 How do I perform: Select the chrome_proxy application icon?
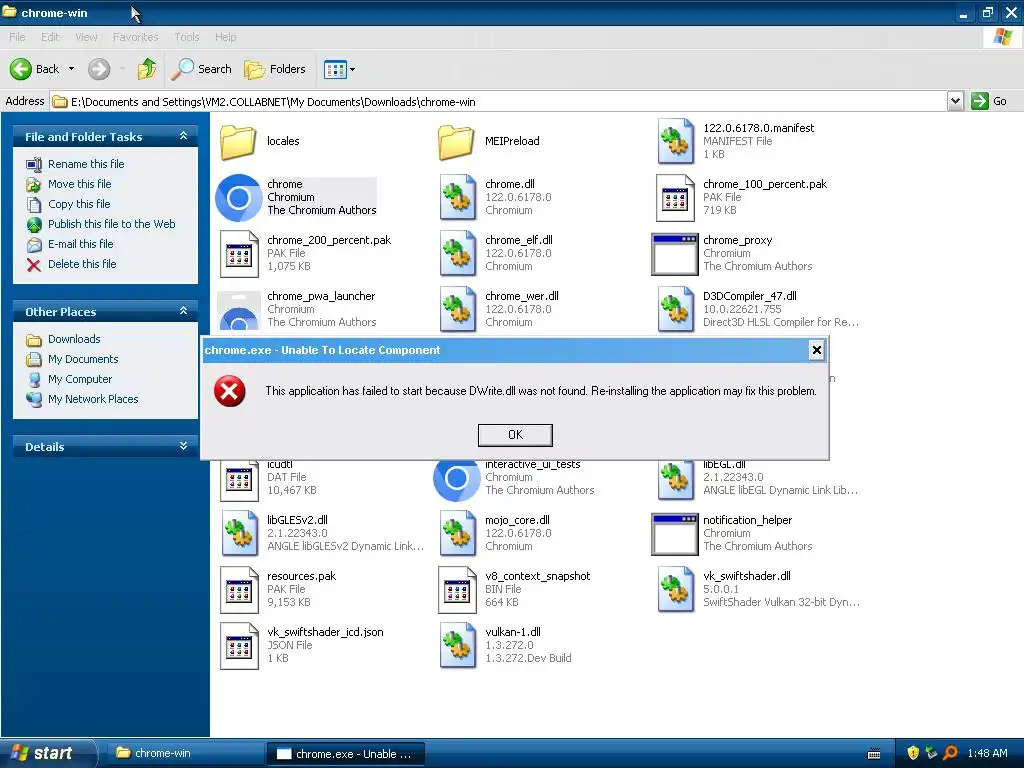click(x=675, y=254)
